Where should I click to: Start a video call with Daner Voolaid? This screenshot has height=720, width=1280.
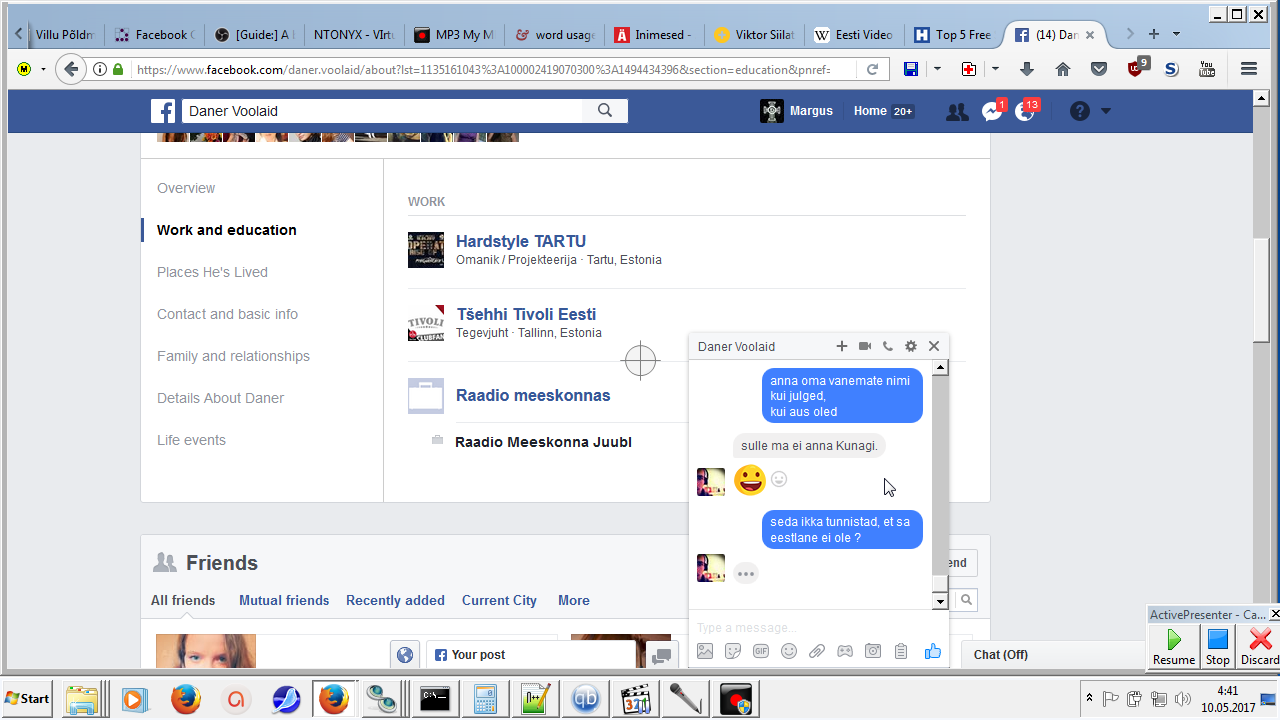pyautogui.click(x=865, y=346)
